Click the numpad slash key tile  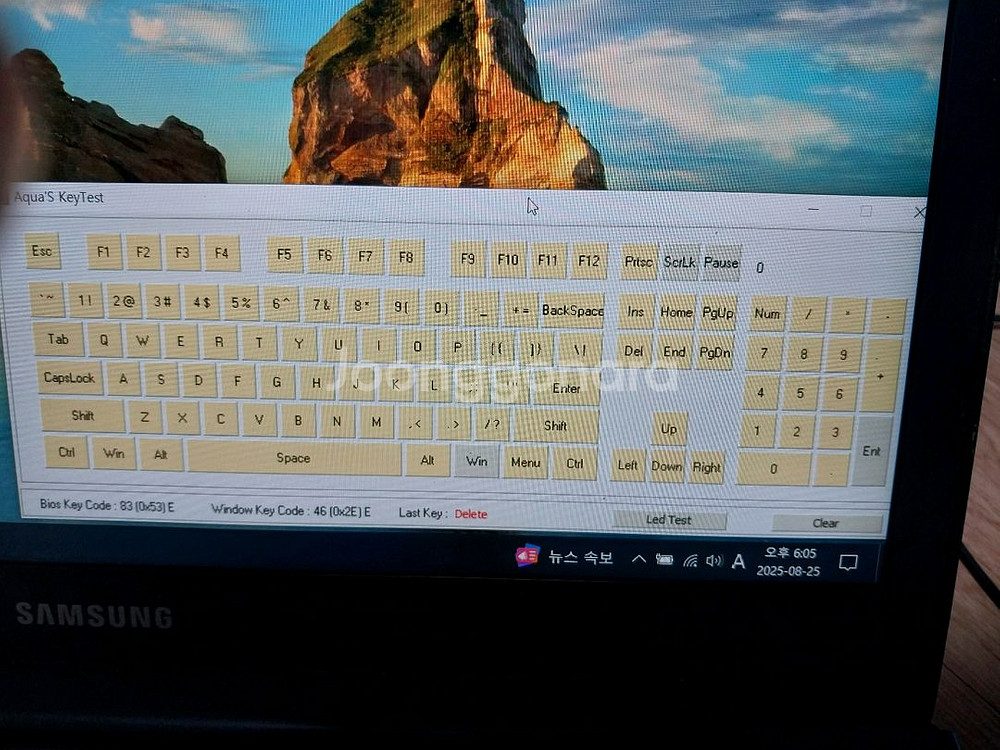click(x=808, y=314)
